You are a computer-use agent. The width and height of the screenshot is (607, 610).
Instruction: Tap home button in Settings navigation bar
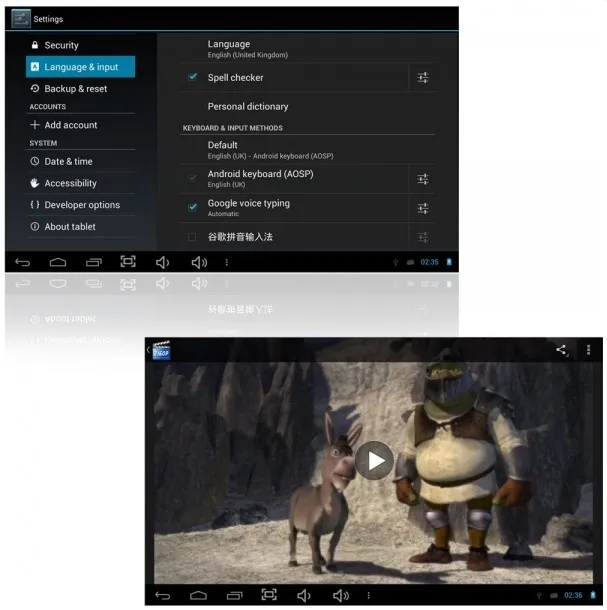(58, 262)
